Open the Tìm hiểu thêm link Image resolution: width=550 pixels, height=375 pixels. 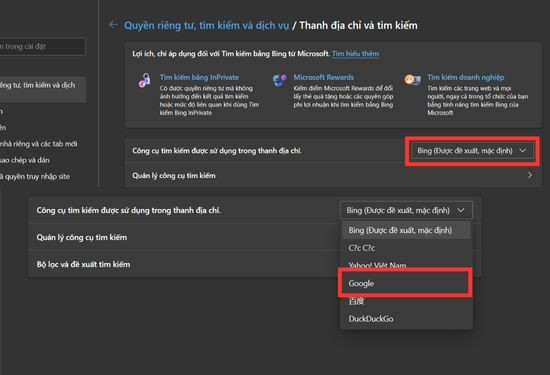[x=355, y=54]
